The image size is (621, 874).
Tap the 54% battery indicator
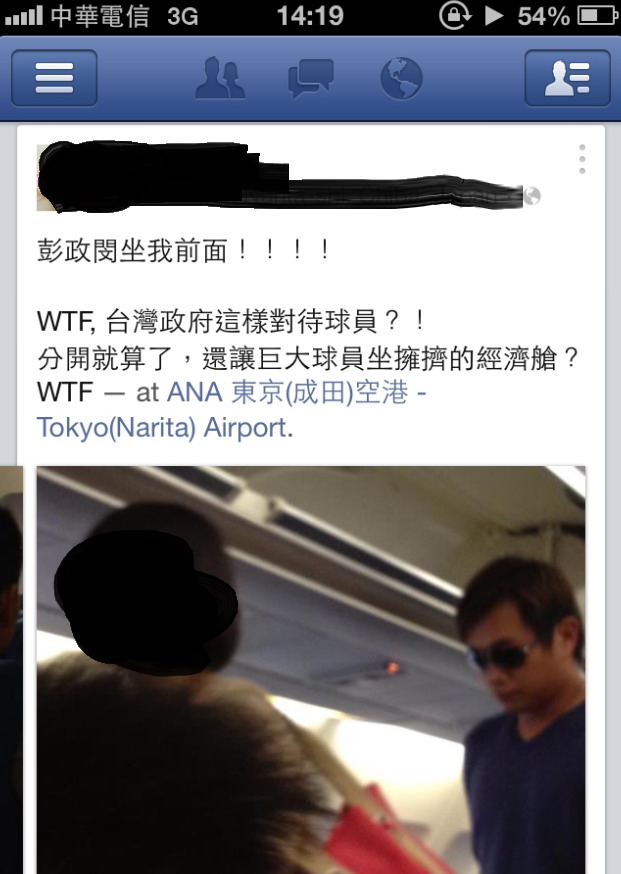[567, 16]
